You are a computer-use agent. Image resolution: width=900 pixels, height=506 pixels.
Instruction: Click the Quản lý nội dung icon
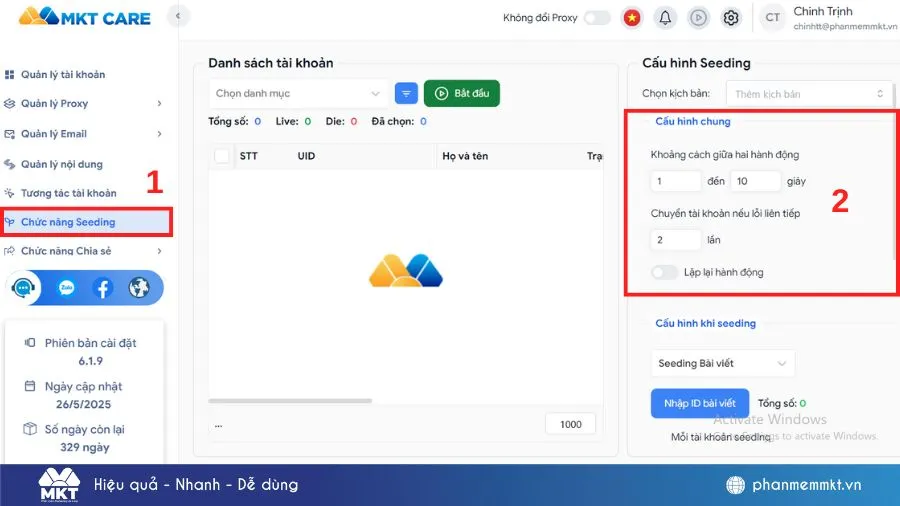point(9,164)
